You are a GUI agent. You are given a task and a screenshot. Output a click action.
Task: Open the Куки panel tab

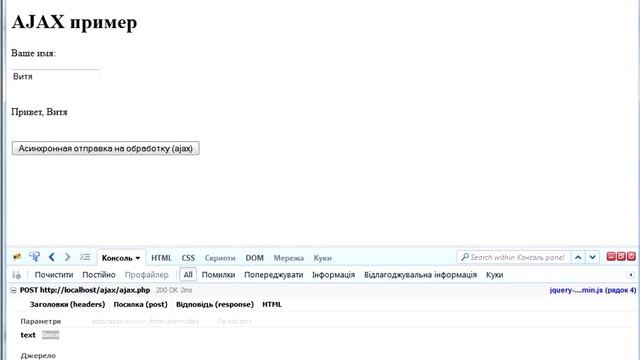pyautogui.click(x=322, y=258)
